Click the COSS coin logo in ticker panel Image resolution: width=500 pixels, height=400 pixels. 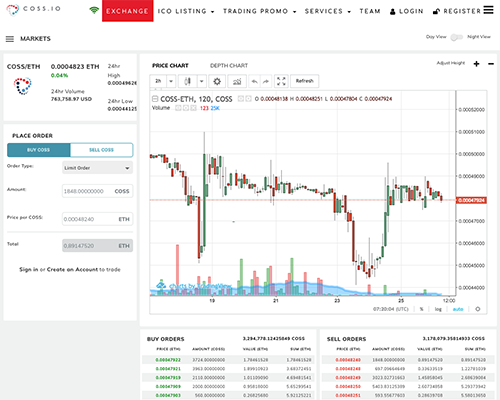click(x=23, y=86)
